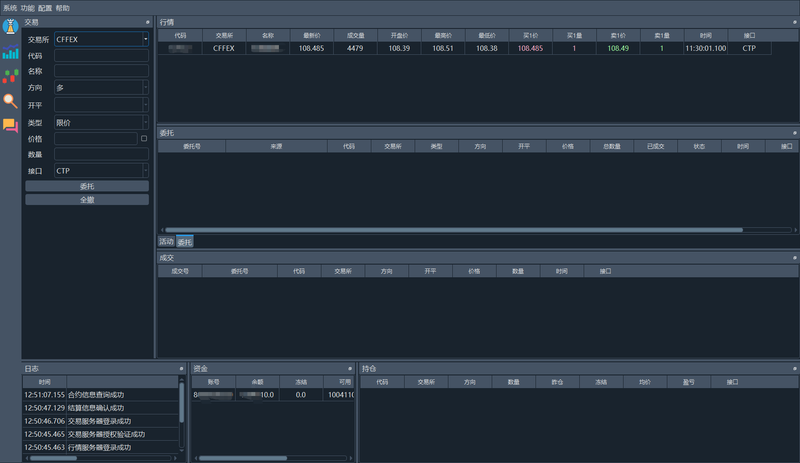This screenshot has height=463, width=800.
Task: Select log row 交易服务器登录成功
Action: [x=101, y=421]
